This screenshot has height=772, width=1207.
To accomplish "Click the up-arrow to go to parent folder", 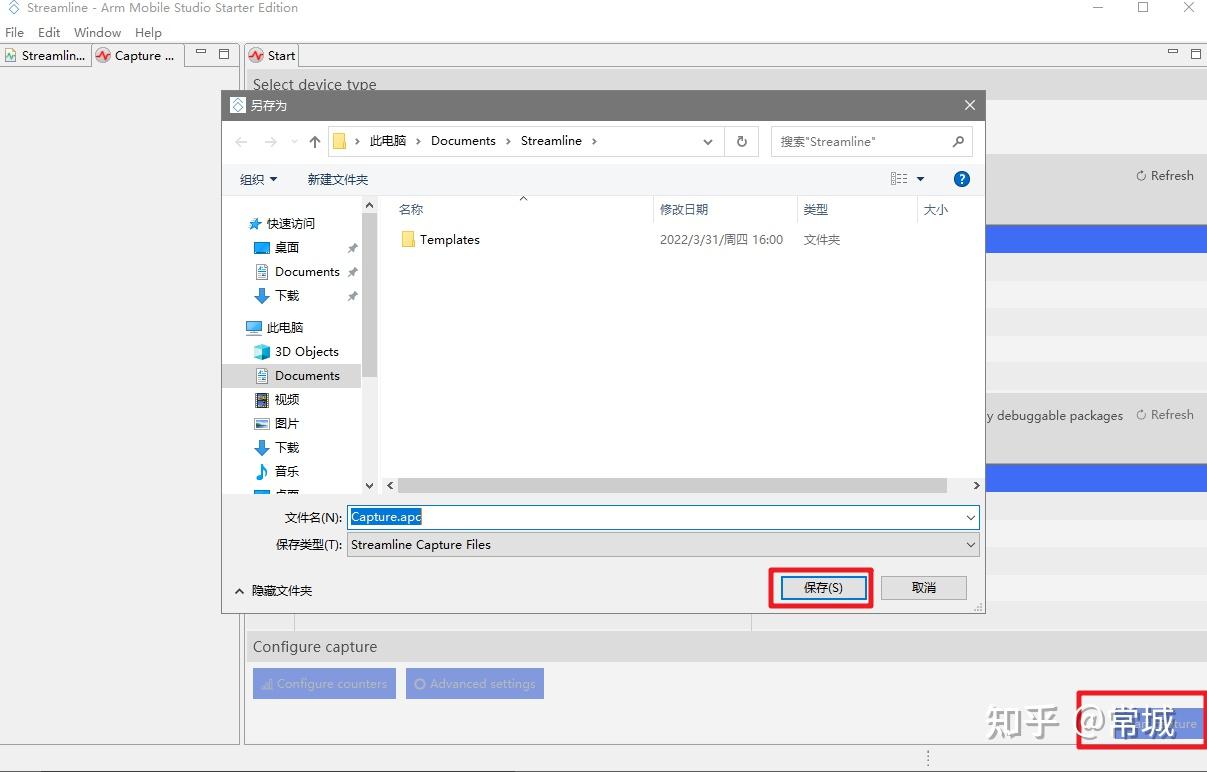I will [x=314, y=141].
